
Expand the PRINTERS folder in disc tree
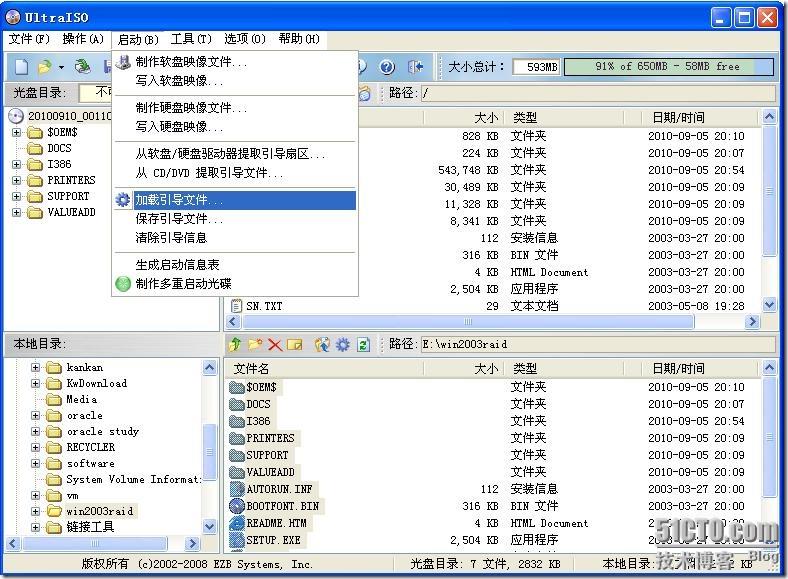(x=17, y=180)
